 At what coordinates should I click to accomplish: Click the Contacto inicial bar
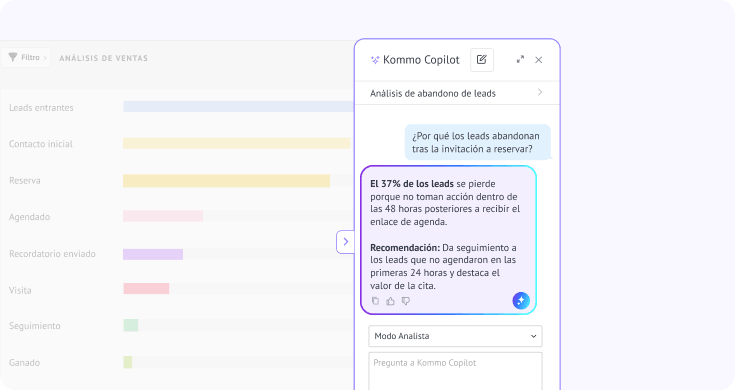tap(236, 143)
